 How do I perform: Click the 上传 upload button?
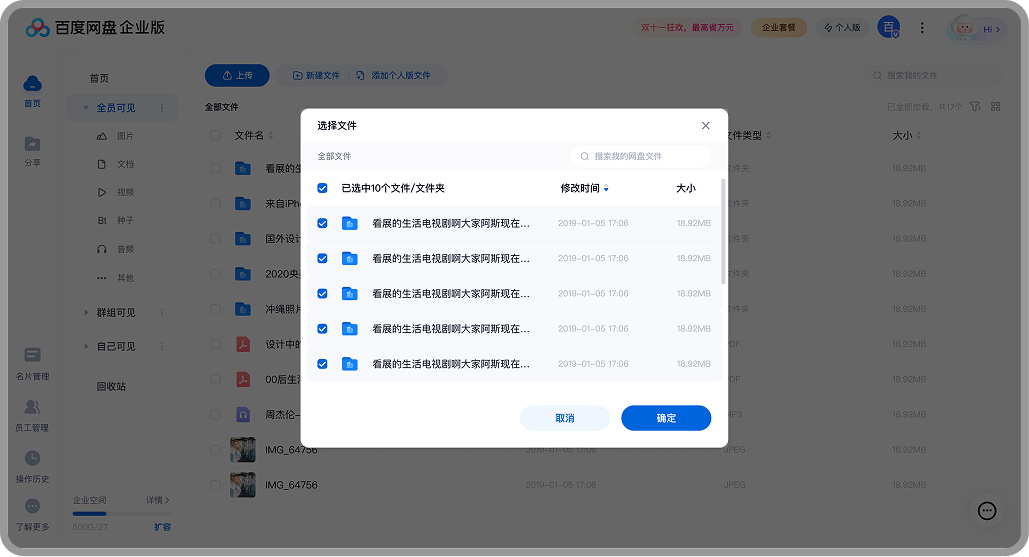click(x=237, y=75)
